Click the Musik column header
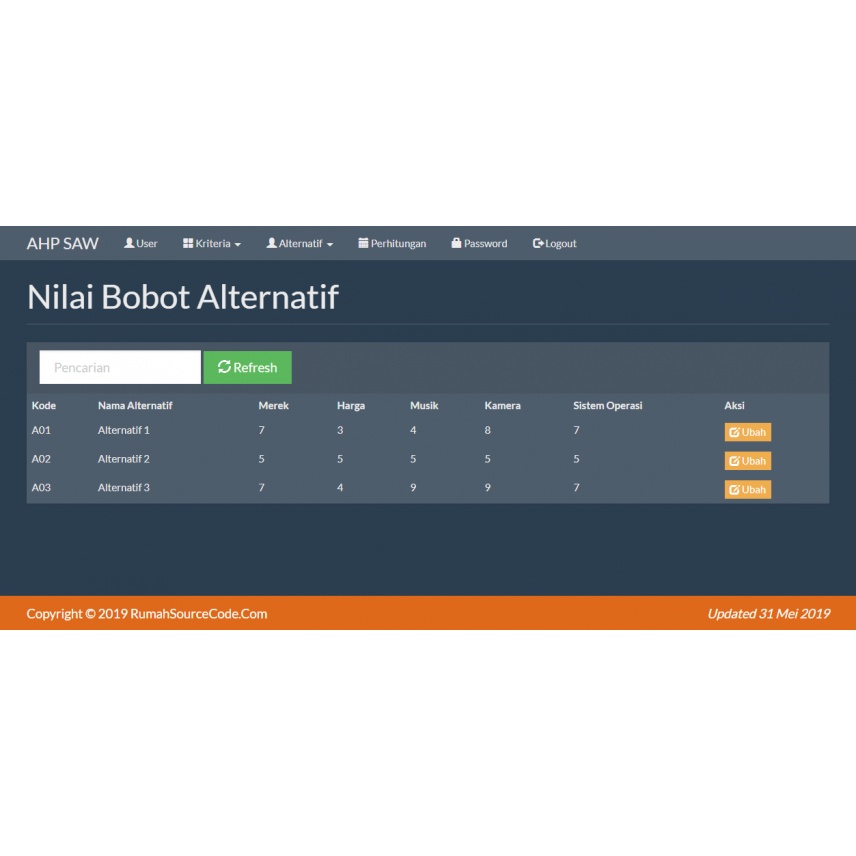The width and height of the screenshot is (856, 856). [424, 406]
